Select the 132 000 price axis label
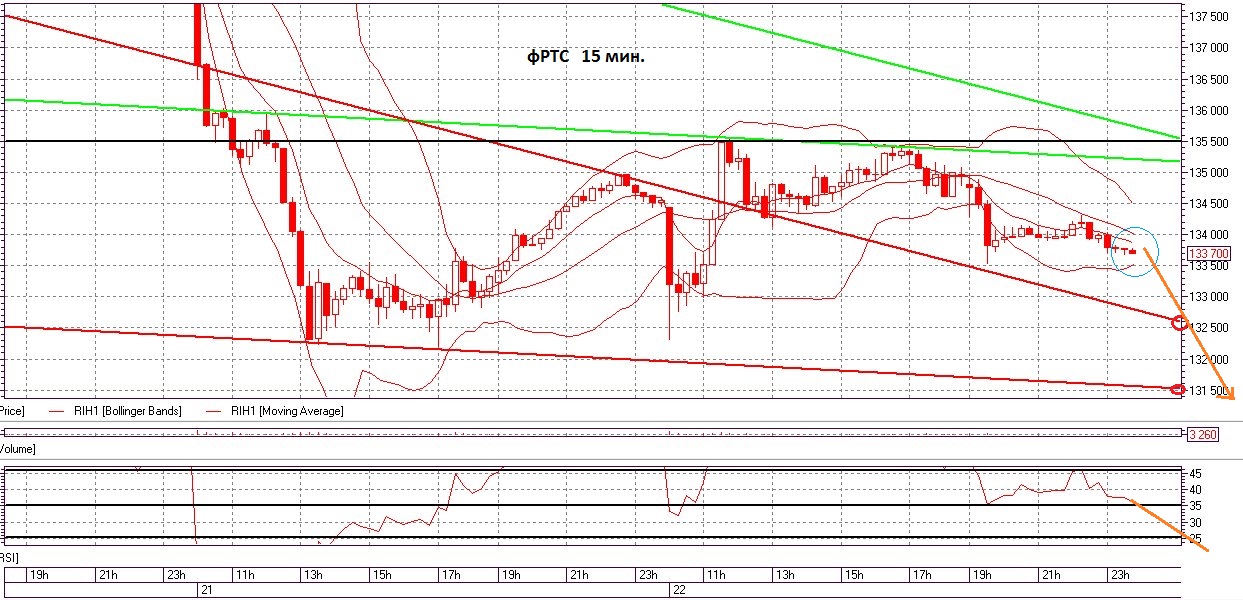Viewport: 1243px width, 600px height. point(1210,359)
